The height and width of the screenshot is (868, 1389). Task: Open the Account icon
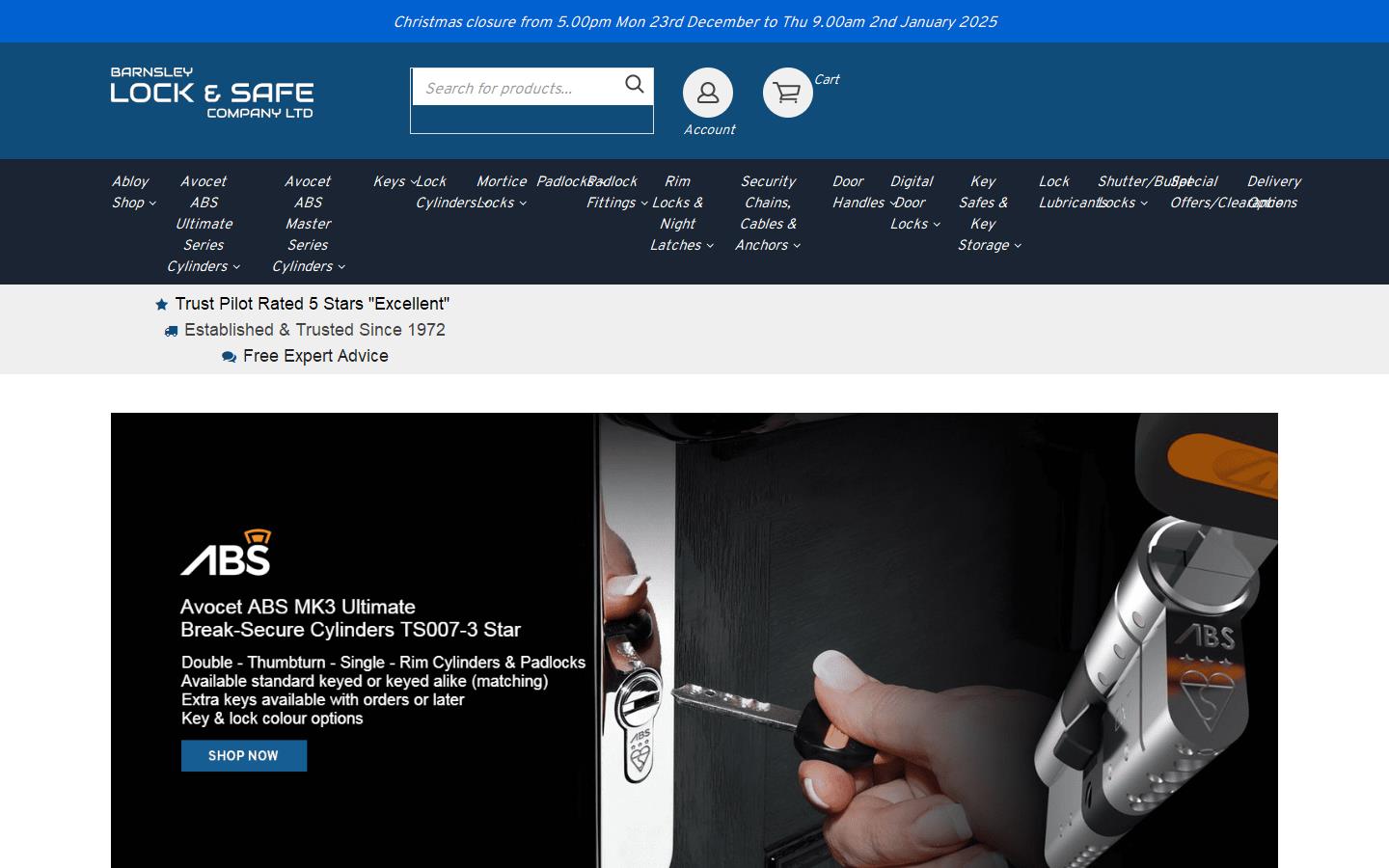707,93
